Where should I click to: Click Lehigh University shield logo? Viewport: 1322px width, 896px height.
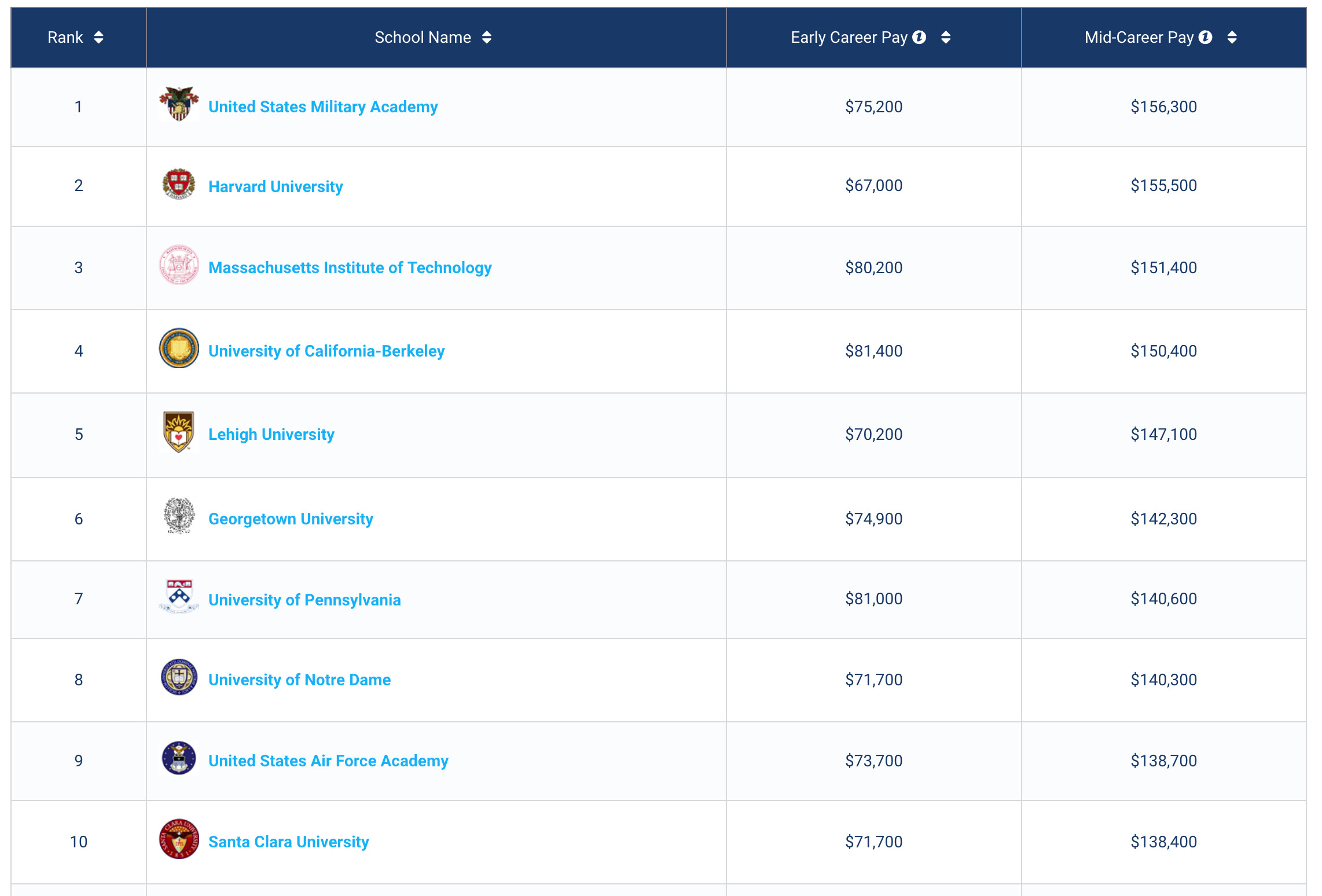pos(179,432)
